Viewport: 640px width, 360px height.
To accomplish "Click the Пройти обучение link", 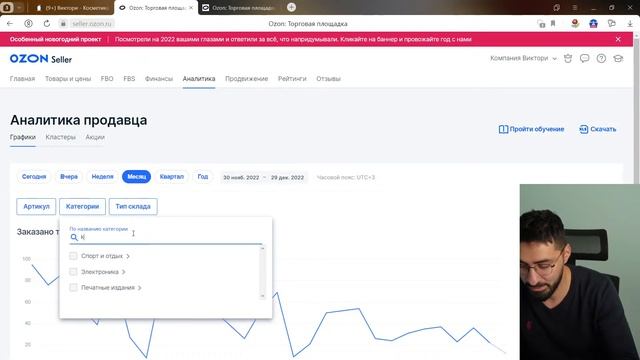I will (531, 129).
